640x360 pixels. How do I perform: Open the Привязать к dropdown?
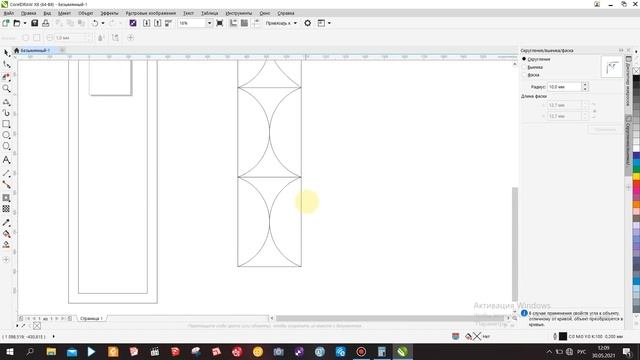(281, 23)
